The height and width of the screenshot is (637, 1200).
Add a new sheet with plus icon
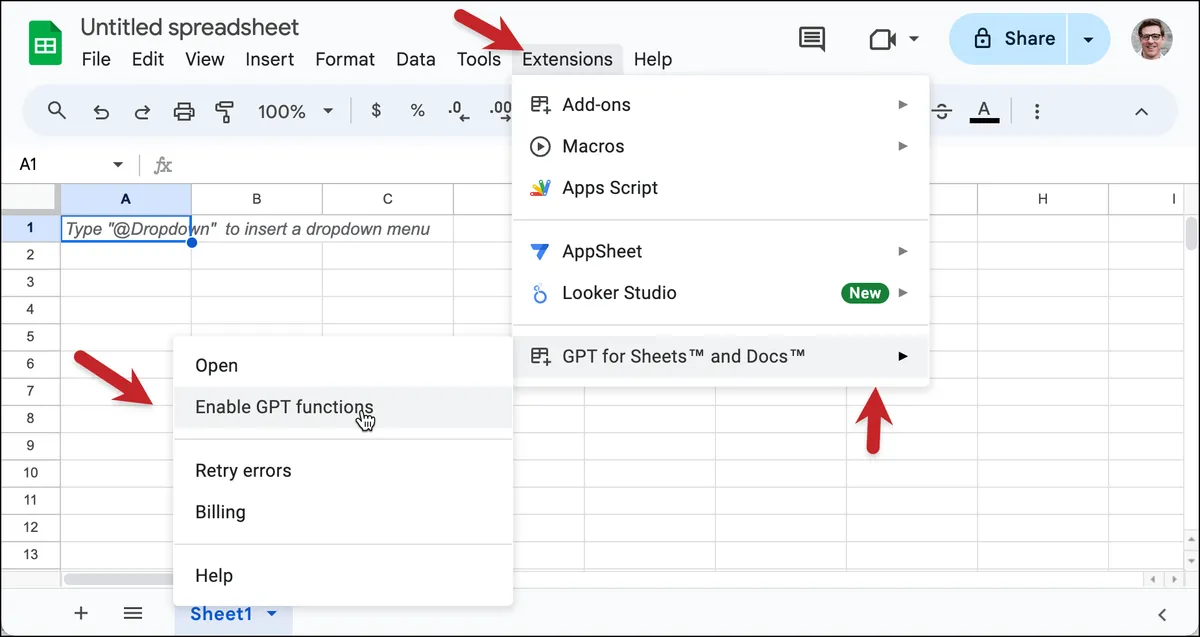coord(81,613)
